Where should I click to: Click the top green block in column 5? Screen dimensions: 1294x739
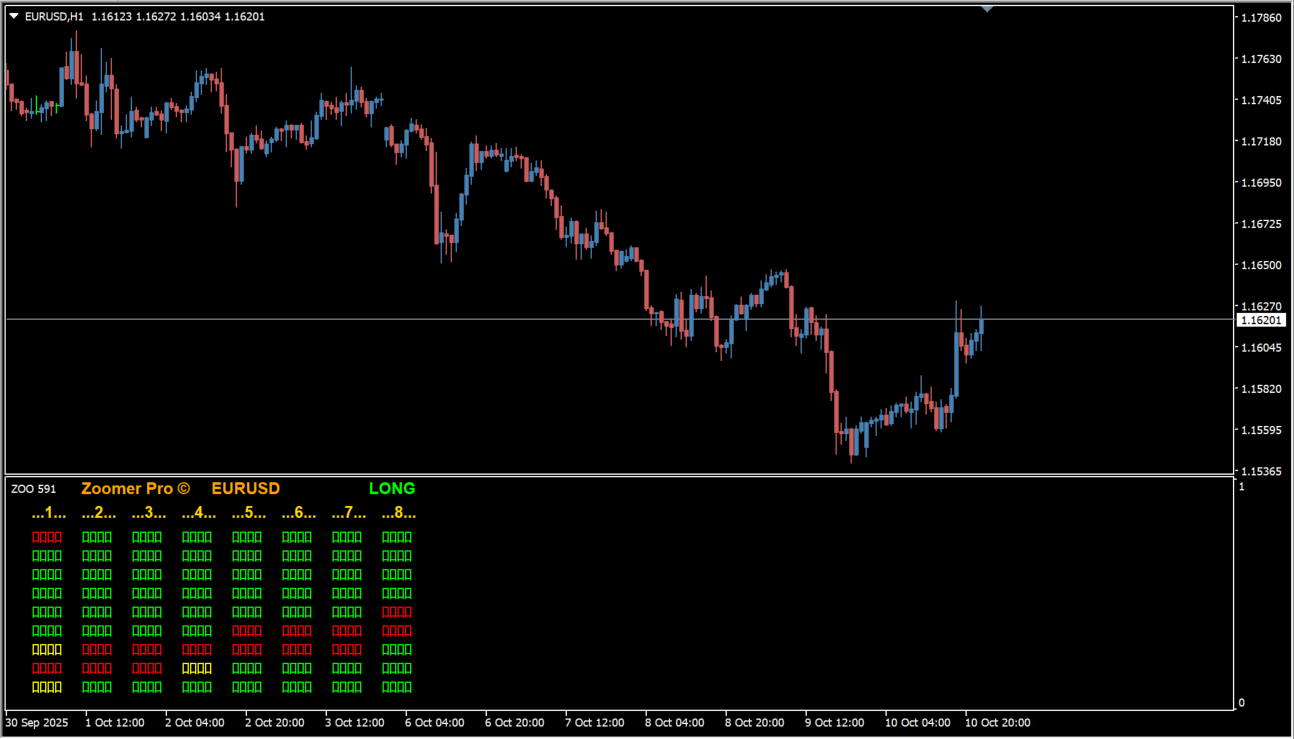[247, 537]
